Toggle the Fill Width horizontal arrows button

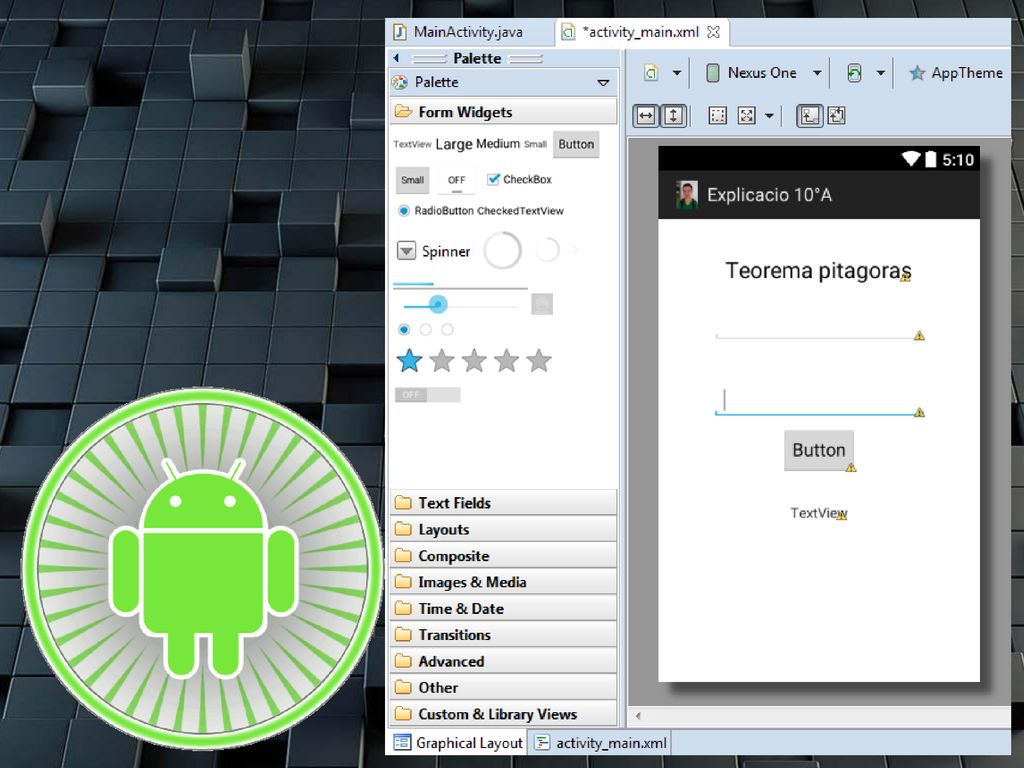(x=646, y=116)
